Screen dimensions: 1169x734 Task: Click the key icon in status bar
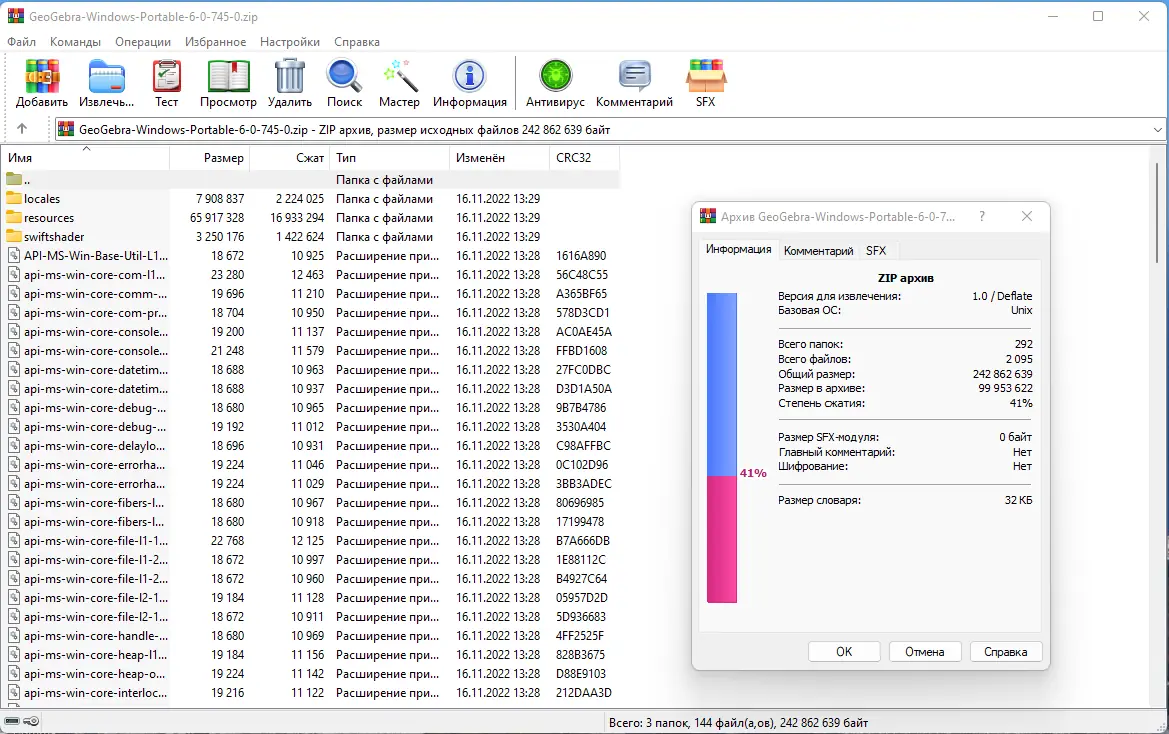31,721
